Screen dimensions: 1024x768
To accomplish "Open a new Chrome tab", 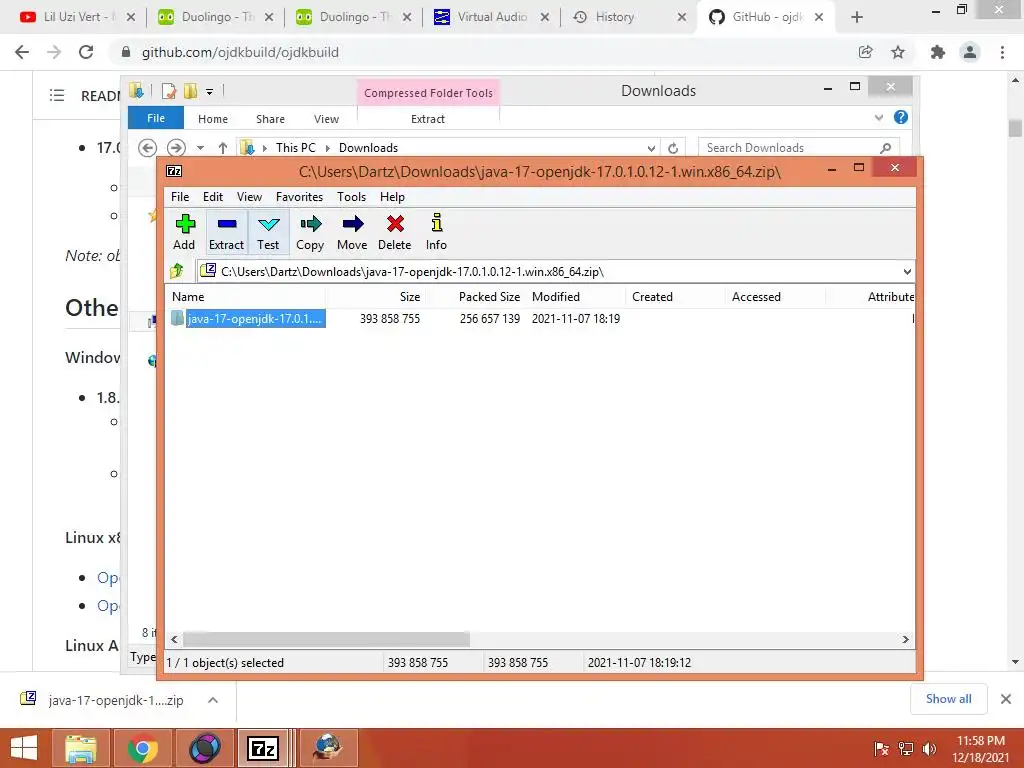I will click(x=857, y=18).
